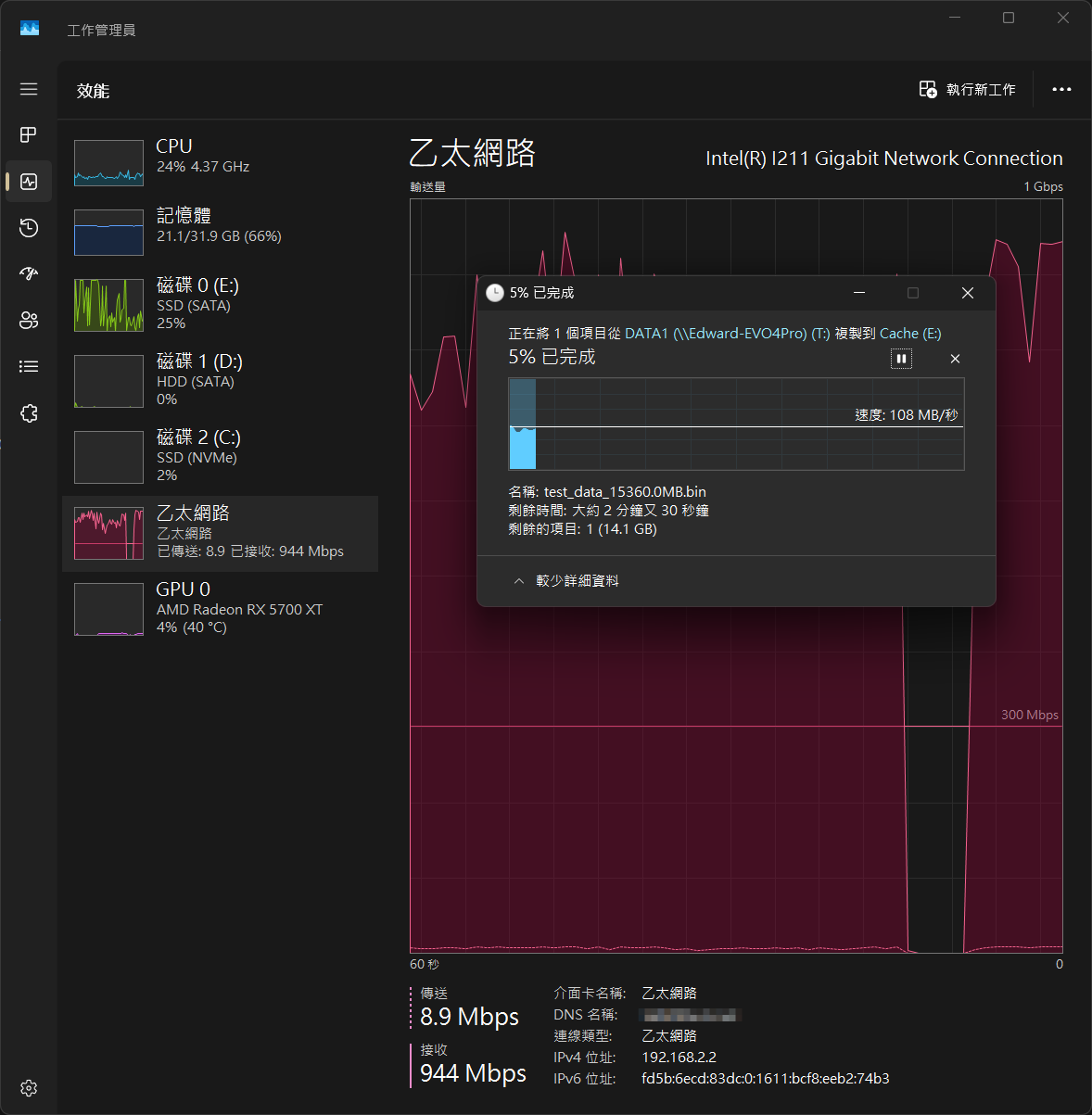This screenshot has height=1115, width=1092.
Task: Collapse details with the chevron arrow
Action: [x=518, y=581]
